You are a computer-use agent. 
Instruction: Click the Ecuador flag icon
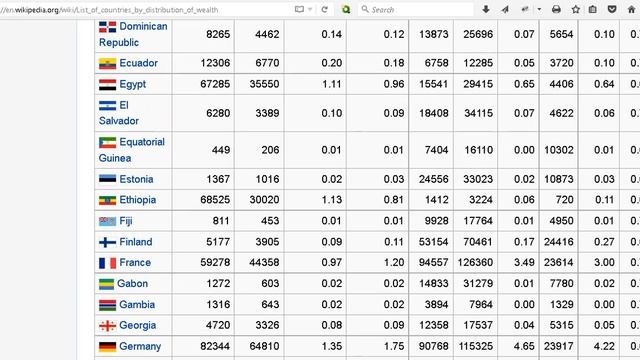click(x=107, y=64)
